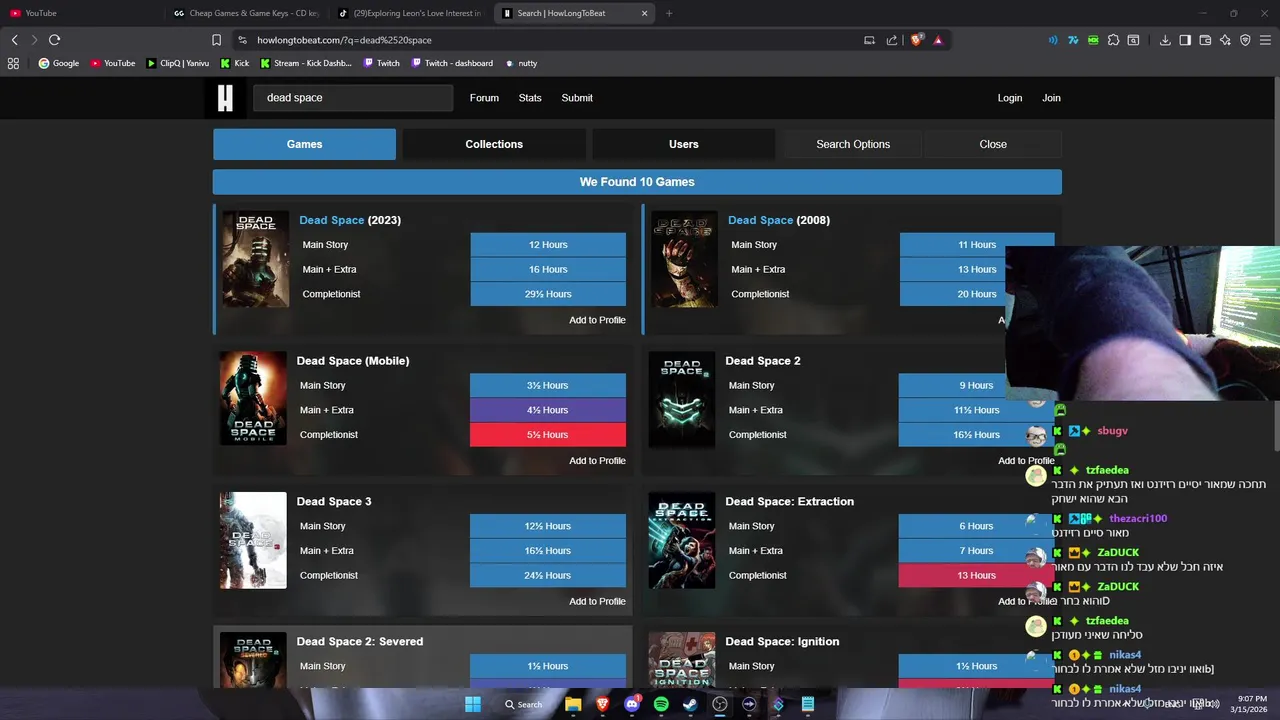Open Dead Space: Ignition title link
The width and height of the screenshot is (1280, 720).
pyautogui.click(x=782, y=642)
